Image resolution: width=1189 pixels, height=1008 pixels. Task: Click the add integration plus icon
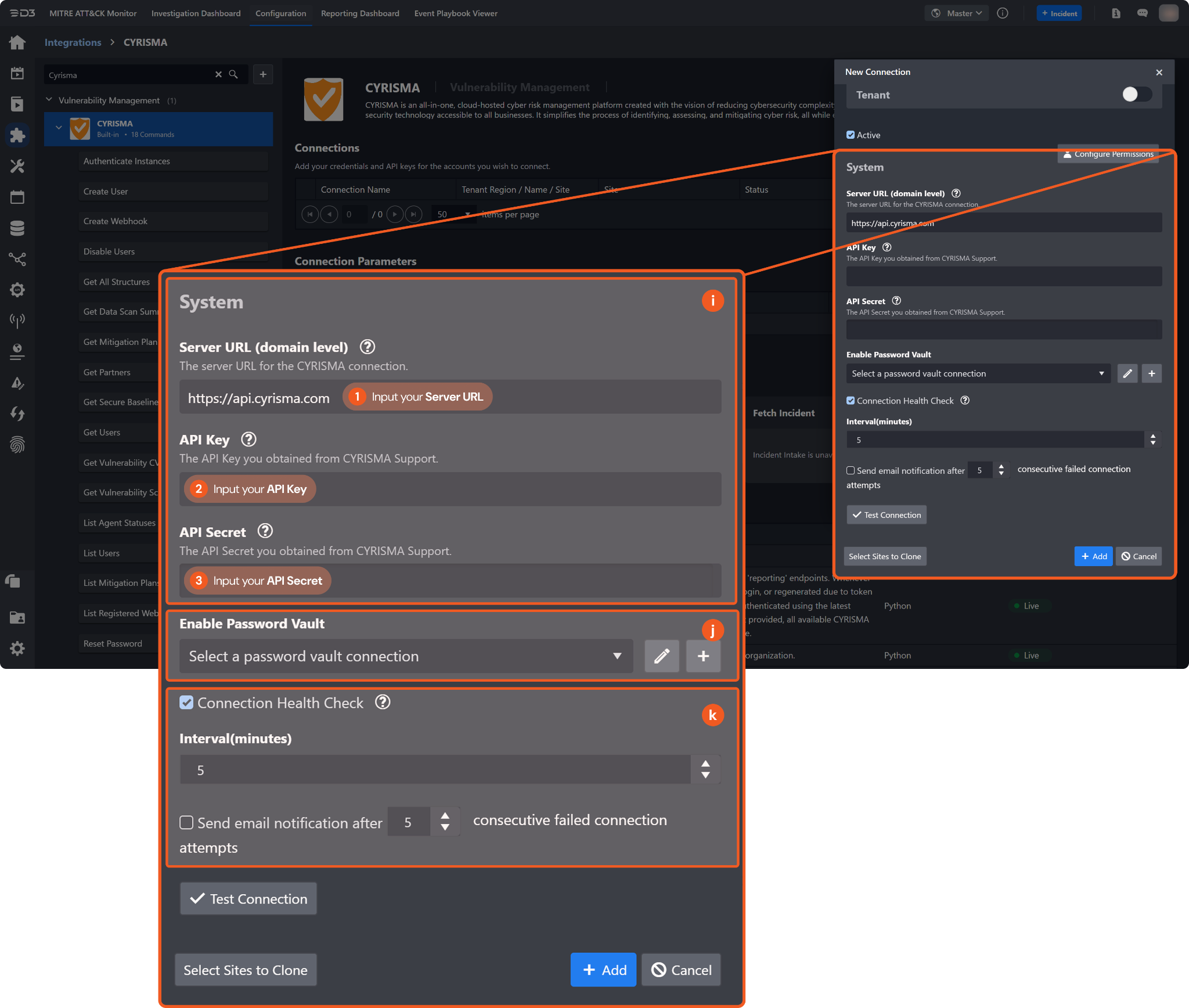click(x=263, y=74)
